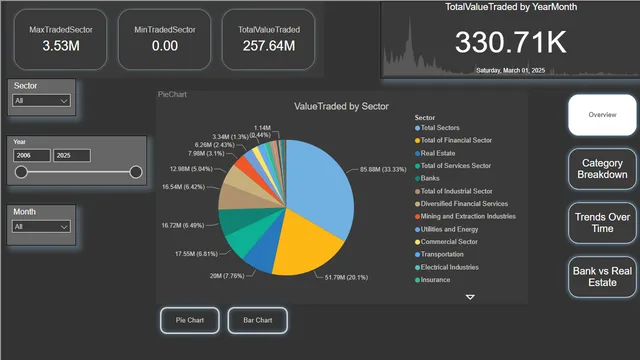Expand the sector legend with the down arrow
Image resolution: width=640 pixels, height=360 pixels.
[x=470, y=297]
